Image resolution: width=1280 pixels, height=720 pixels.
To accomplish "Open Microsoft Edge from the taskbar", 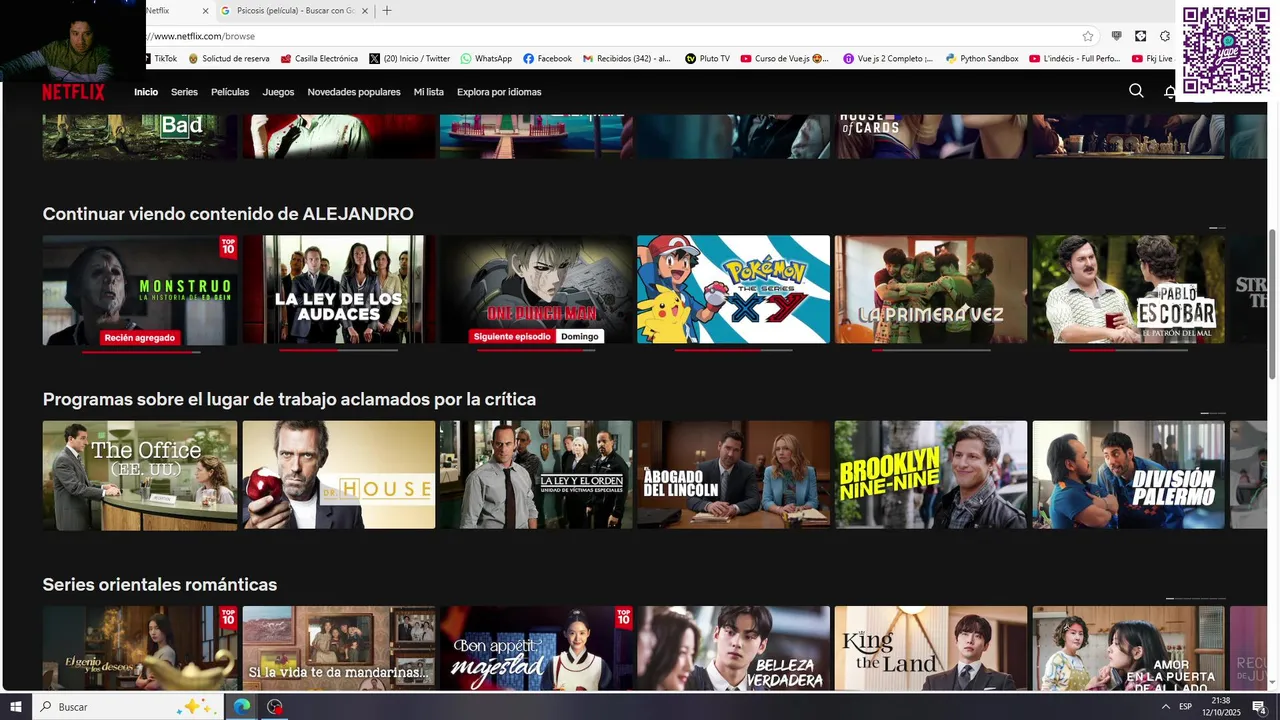I will [x=242, y=707].
